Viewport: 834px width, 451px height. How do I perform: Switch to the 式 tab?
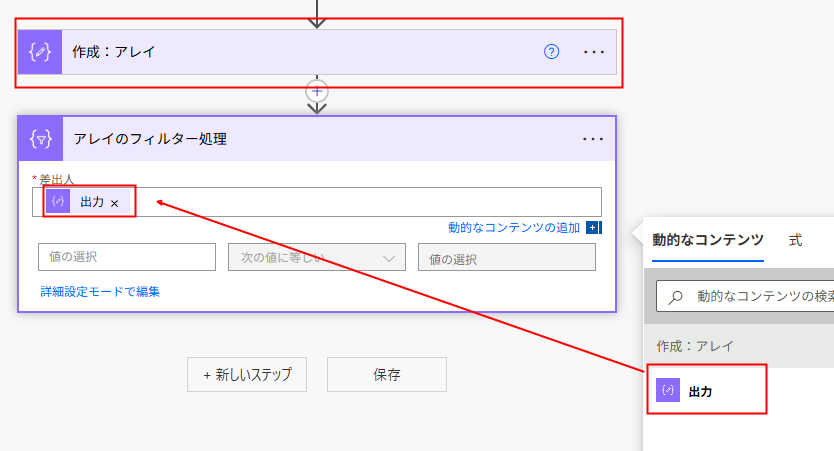tap(795, 240)
